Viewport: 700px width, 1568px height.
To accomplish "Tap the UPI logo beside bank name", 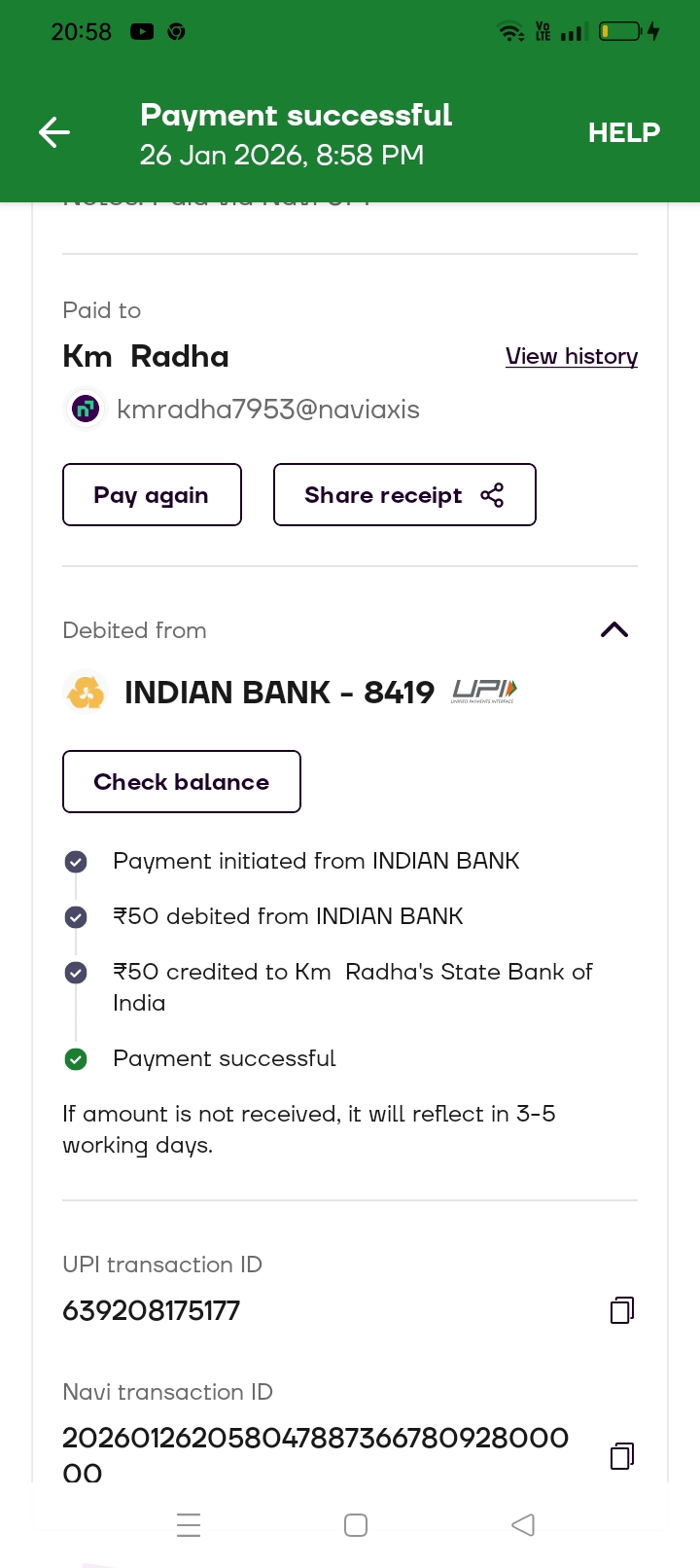I will pyautogui.click(x=484, y=692).
